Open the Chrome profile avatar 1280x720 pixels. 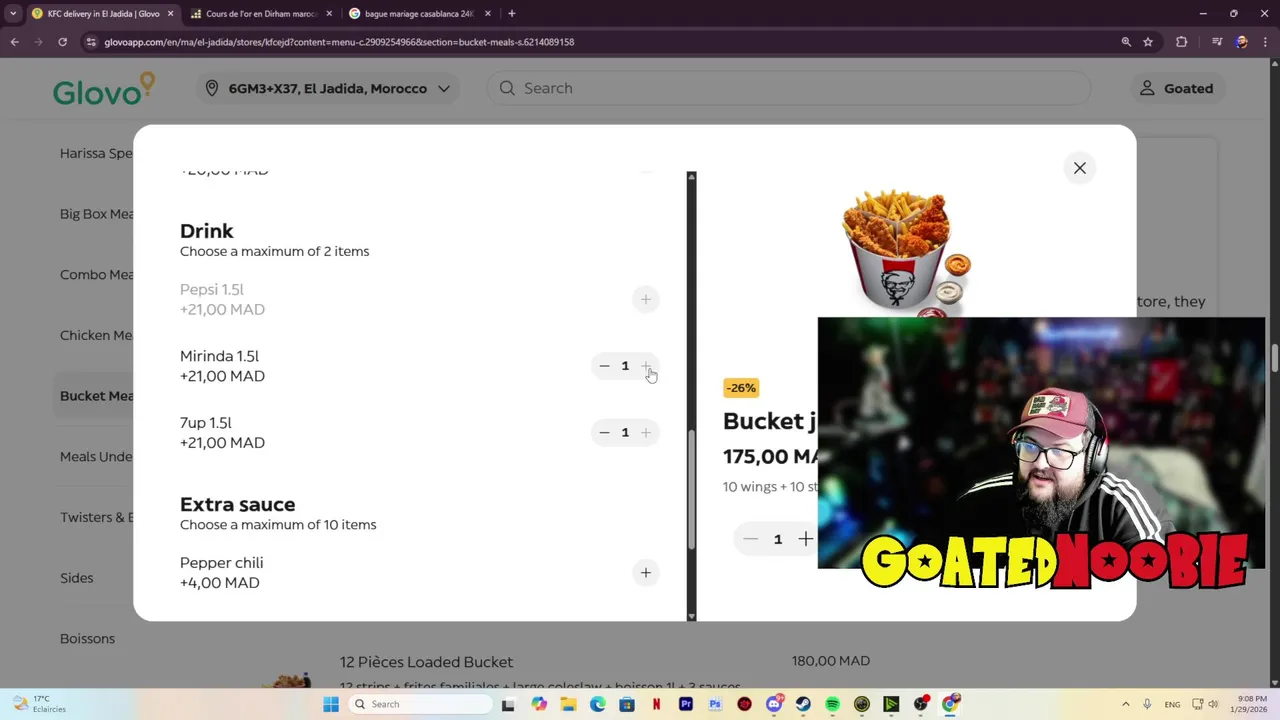[x=1241, y=42]
